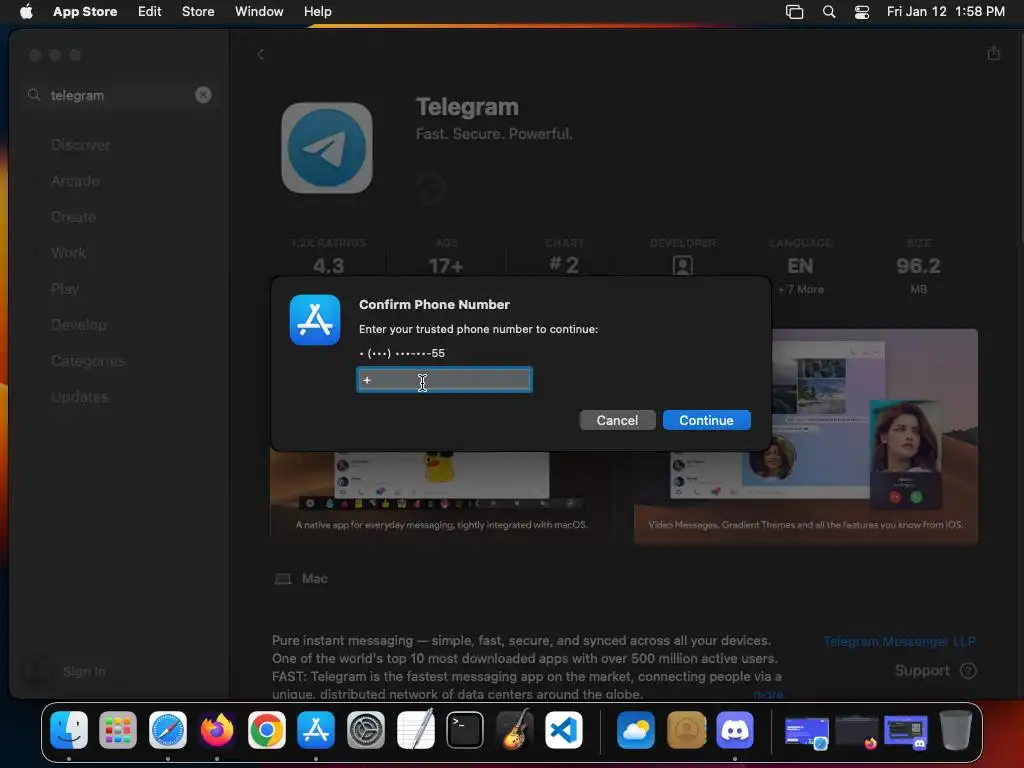
Task: Open the Support link
Action: coord(935,671)
